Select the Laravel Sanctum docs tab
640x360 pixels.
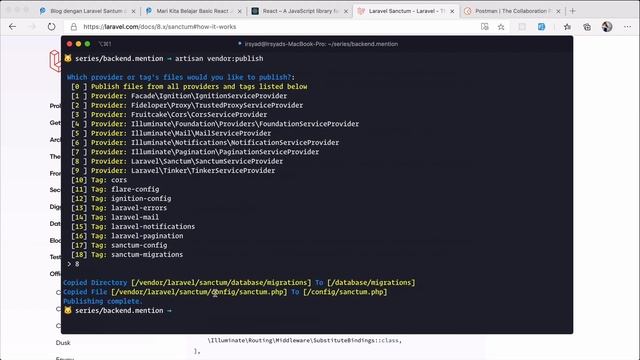[406, 11]
